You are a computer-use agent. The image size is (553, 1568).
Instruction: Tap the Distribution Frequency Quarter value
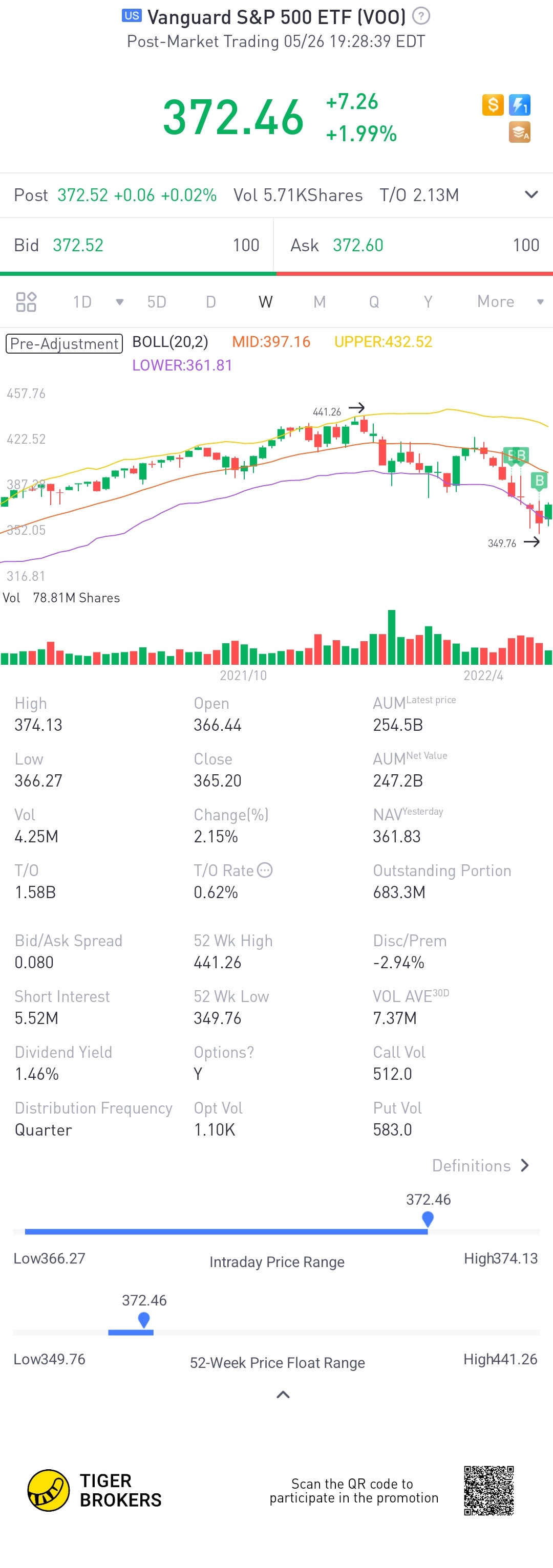[x=43, y=1130]
